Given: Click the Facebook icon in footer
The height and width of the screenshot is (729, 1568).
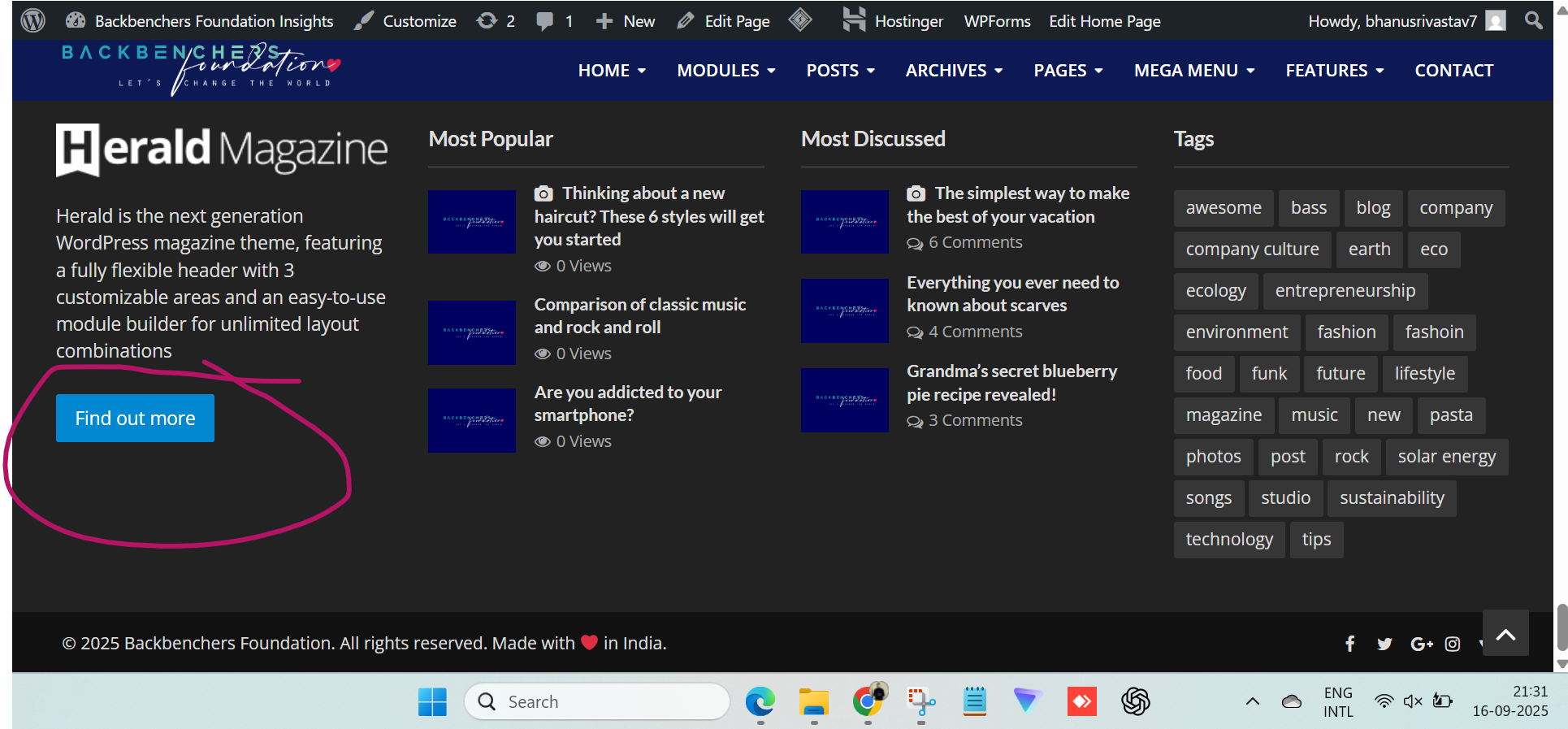Looking at the screenshot, I should pos(1349,644).
